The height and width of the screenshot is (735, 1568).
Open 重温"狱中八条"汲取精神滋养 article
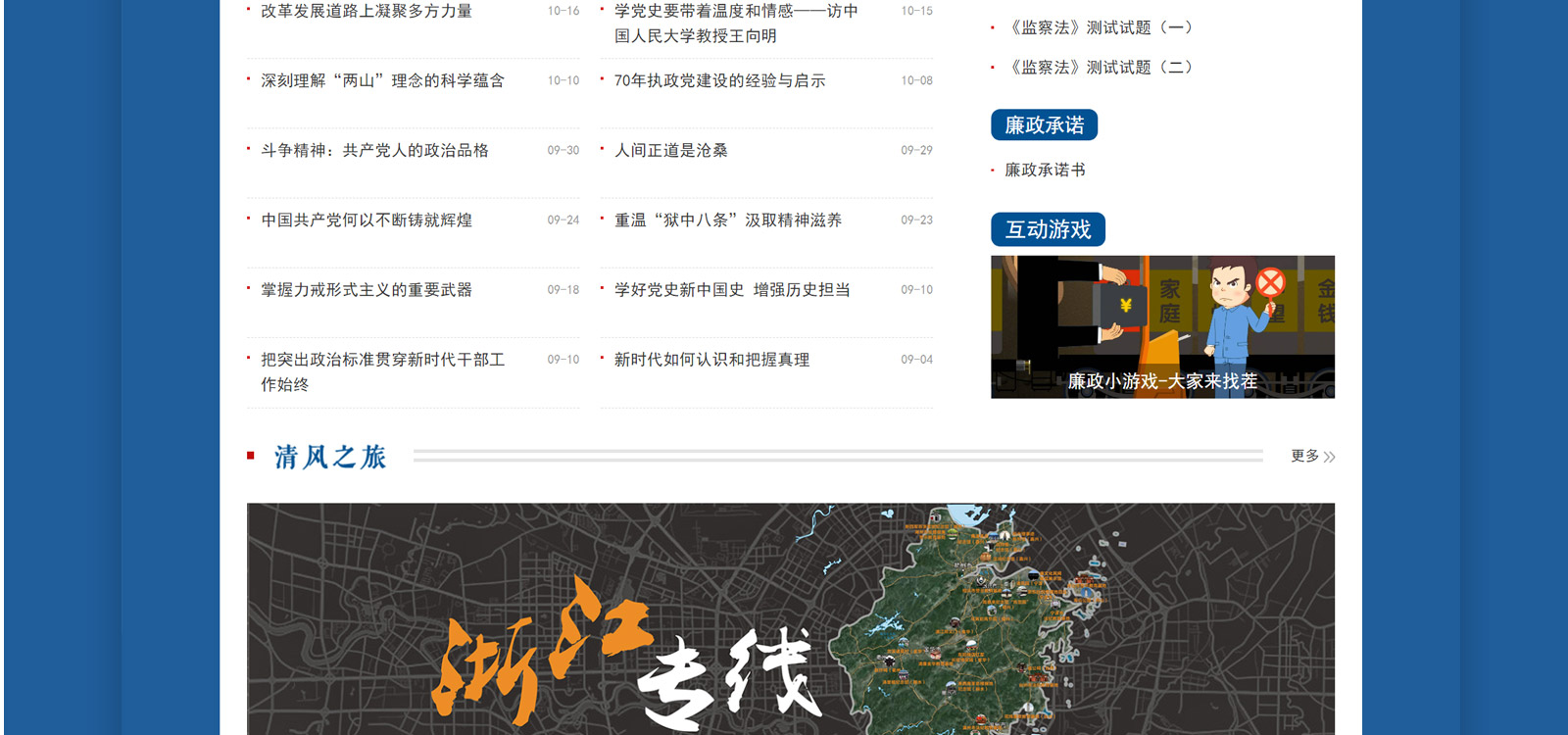pos(727,220)
